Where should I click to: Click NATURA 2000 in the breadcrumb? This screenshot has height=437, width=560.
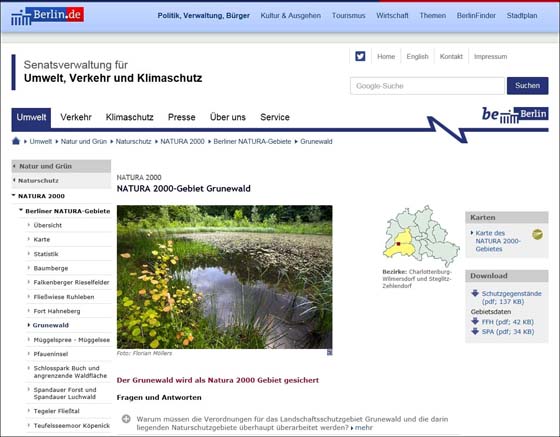(182, 141)
